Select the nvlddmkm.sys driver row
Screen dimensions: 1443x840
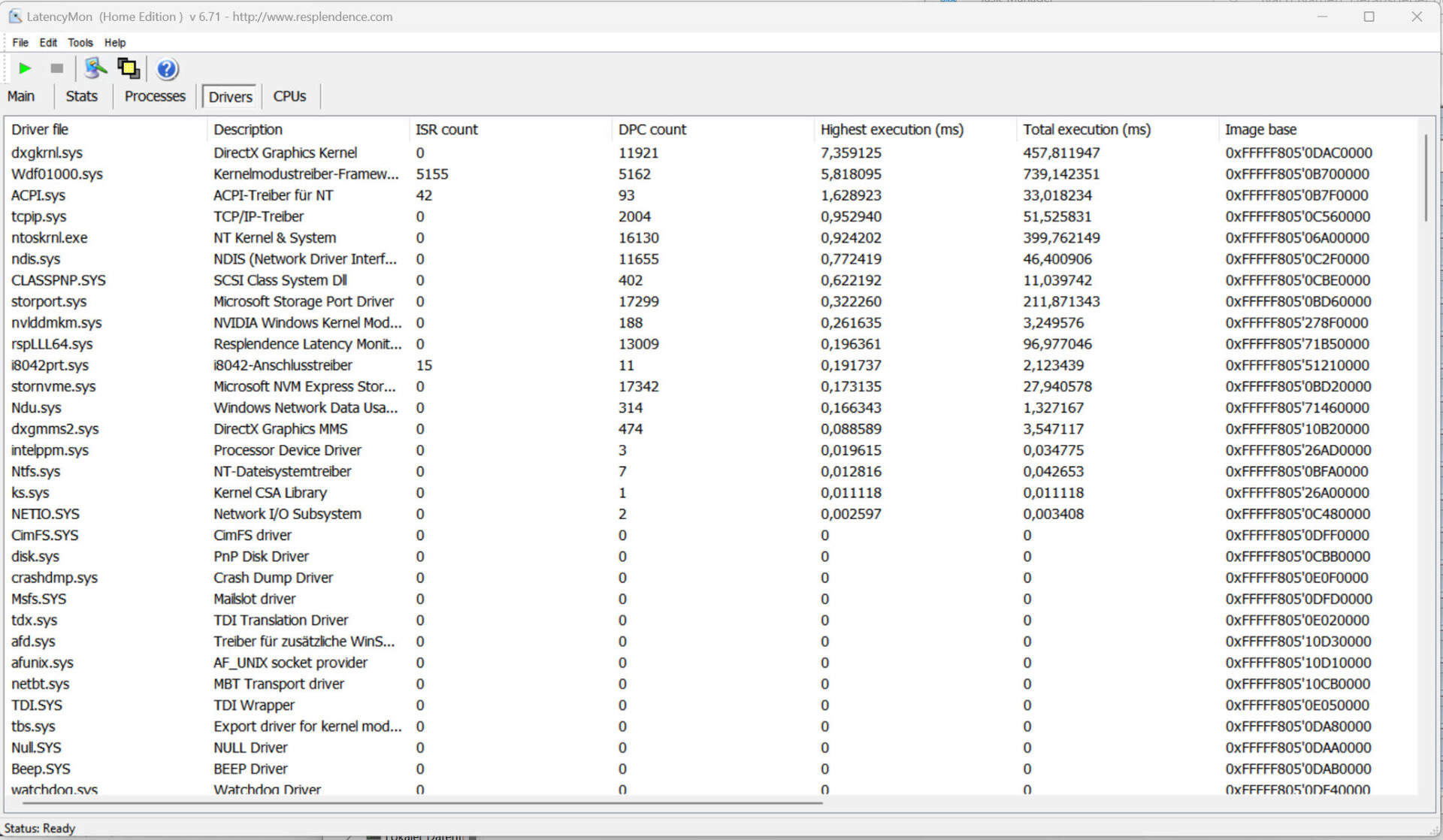pos(56,322)
